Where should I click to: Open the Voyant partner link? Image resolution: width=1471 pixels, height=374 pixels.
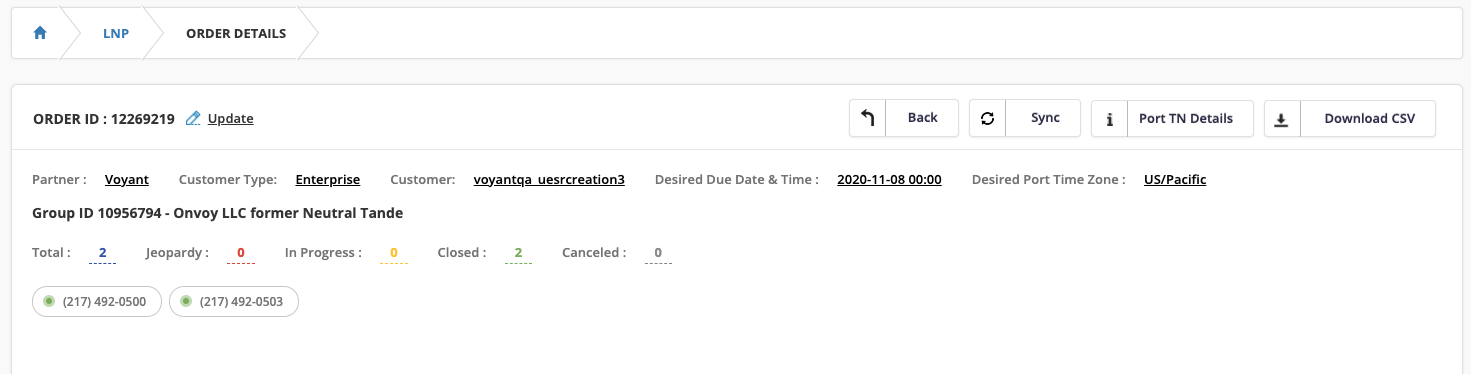[x=127, y=180]
